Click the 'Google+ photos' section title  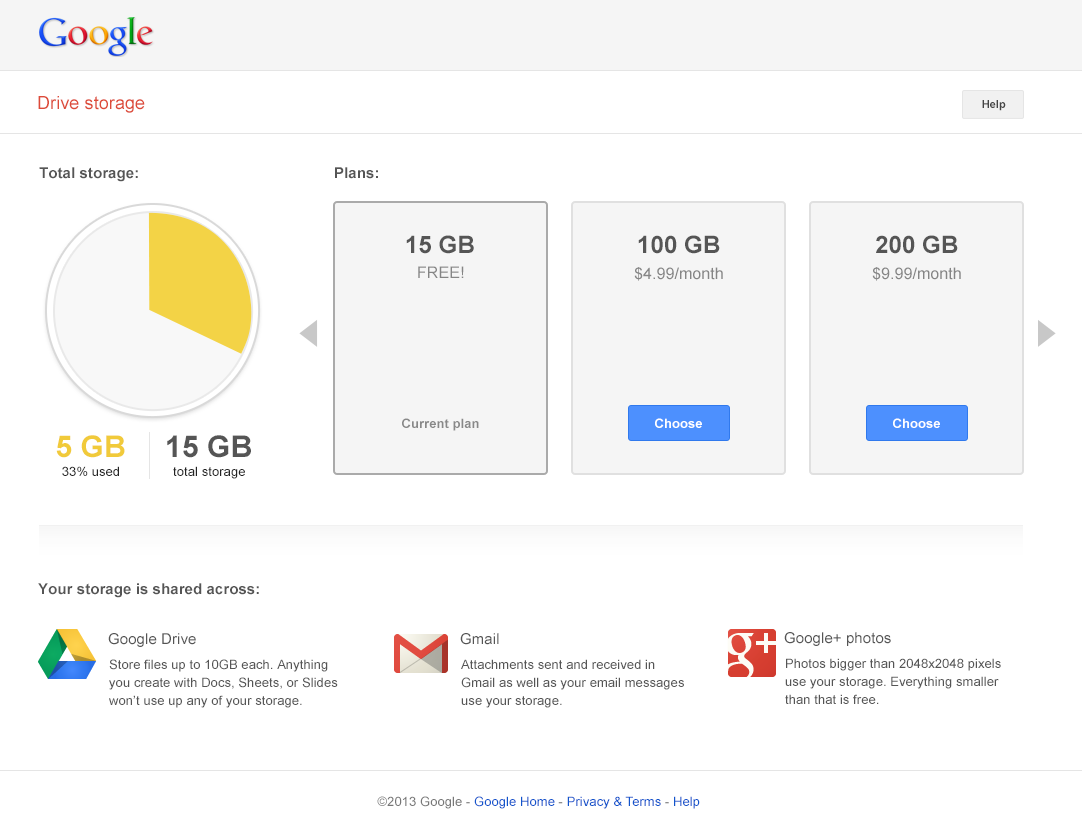[837, 638]
